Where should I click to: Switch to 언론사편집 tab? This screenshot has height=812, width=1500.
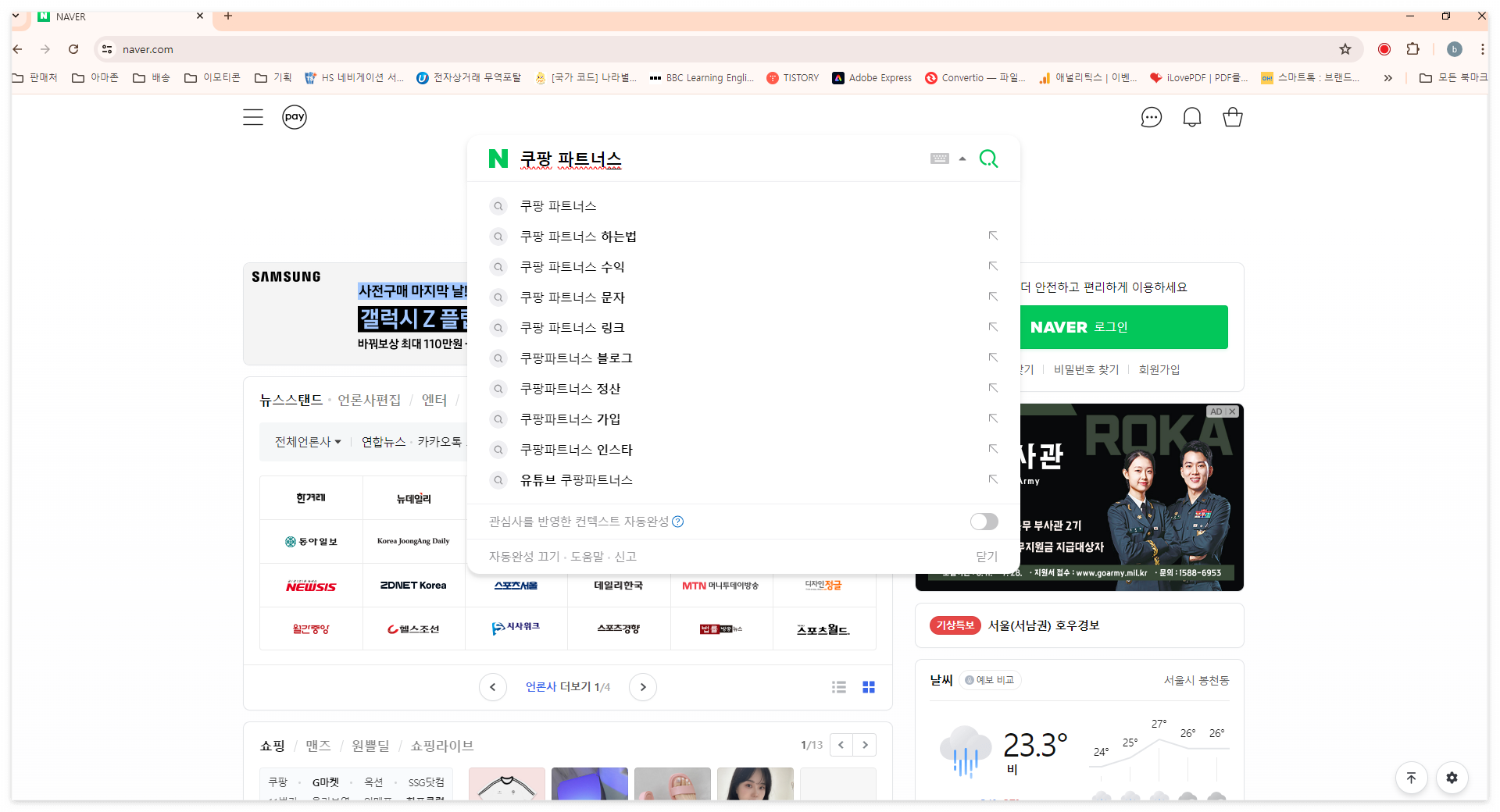pos(369,400)
